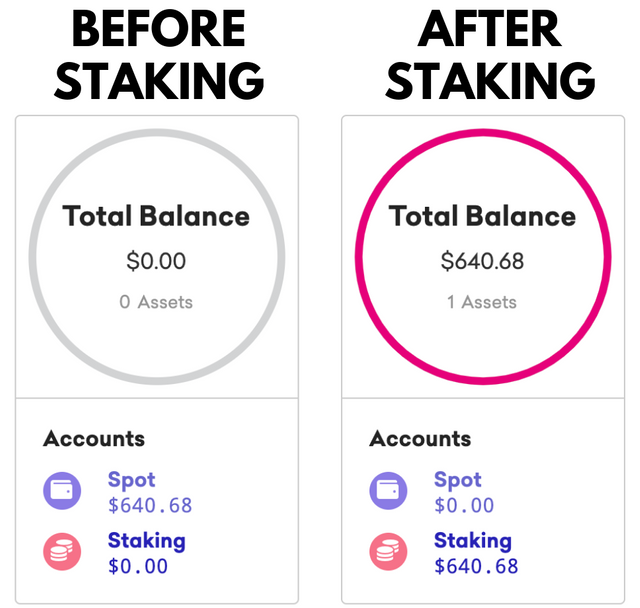Open the Spot link in After Staking panel
The width and height of the screenshot is (640, 608).
click(458, 481)
